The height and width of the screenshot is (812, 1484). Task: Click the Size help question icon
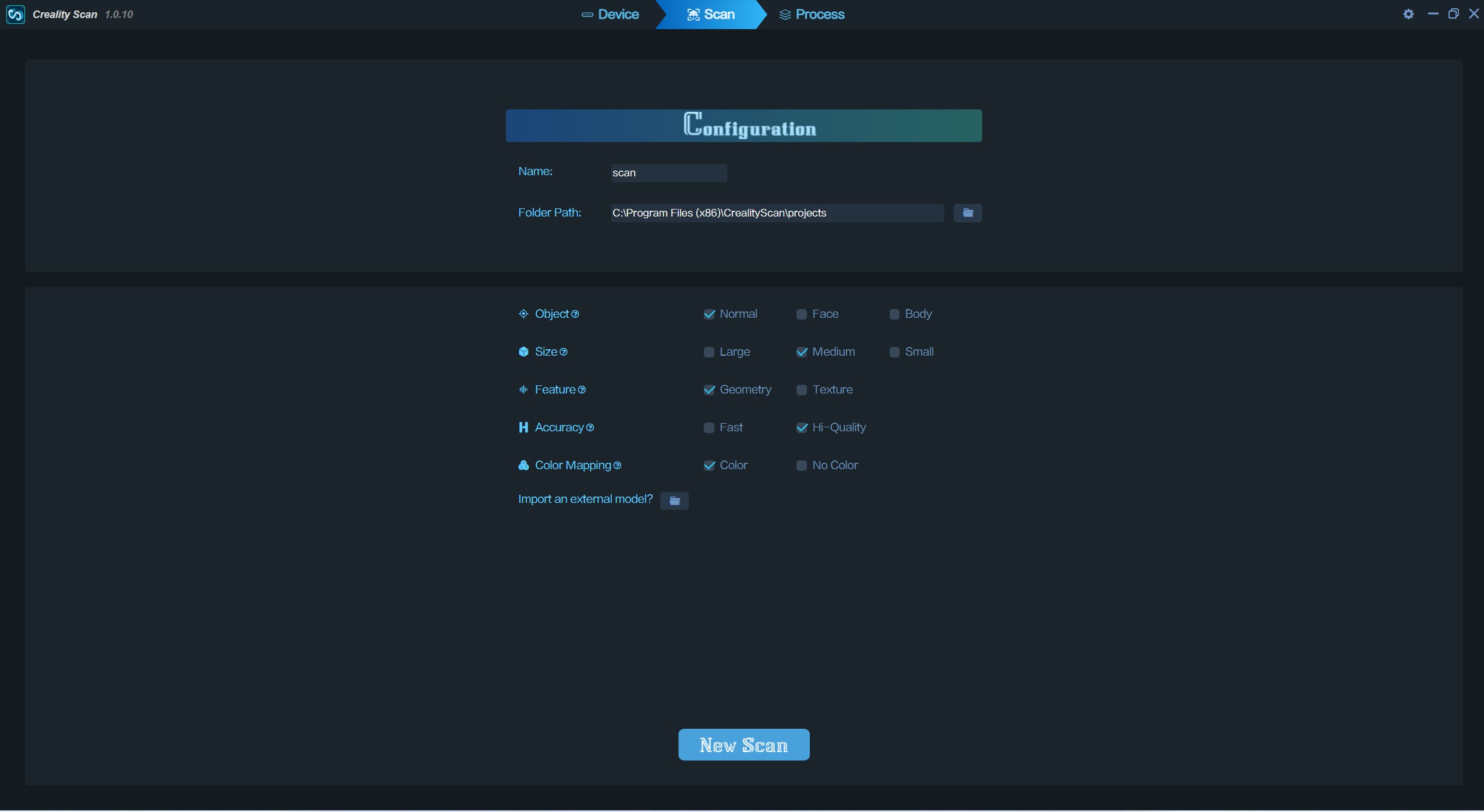(563, 352)
